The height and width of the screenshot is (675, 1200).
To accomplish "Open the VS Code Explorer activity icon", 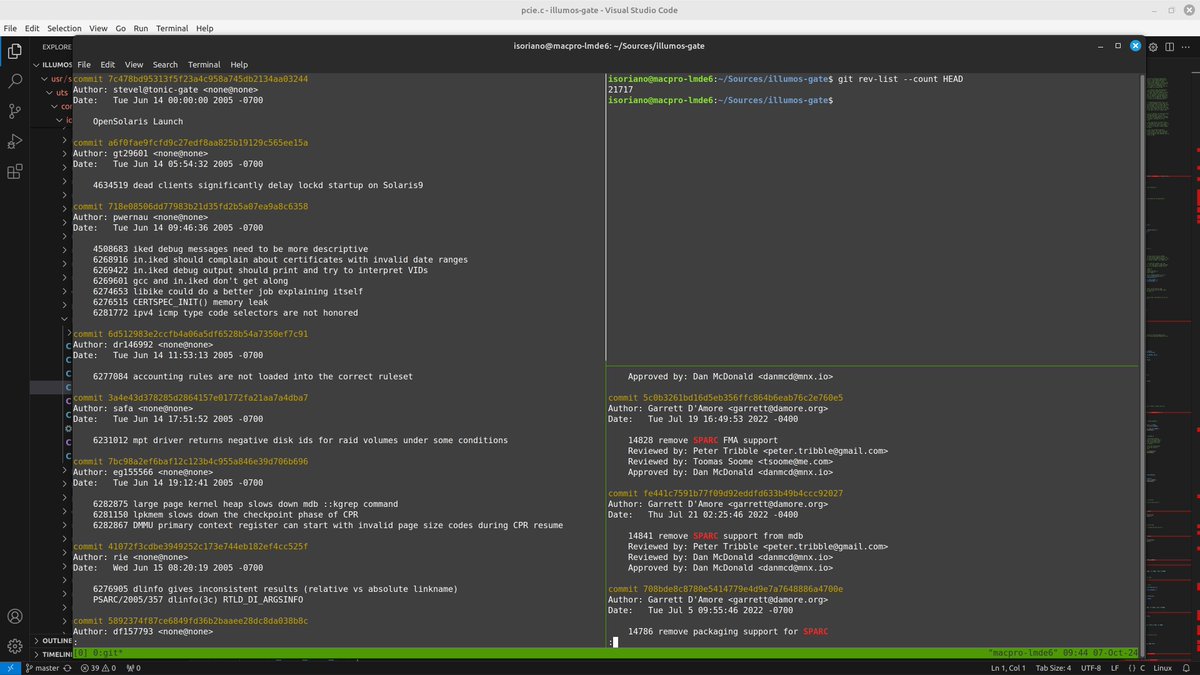I will pyautogui.click(x=15, y=51).
